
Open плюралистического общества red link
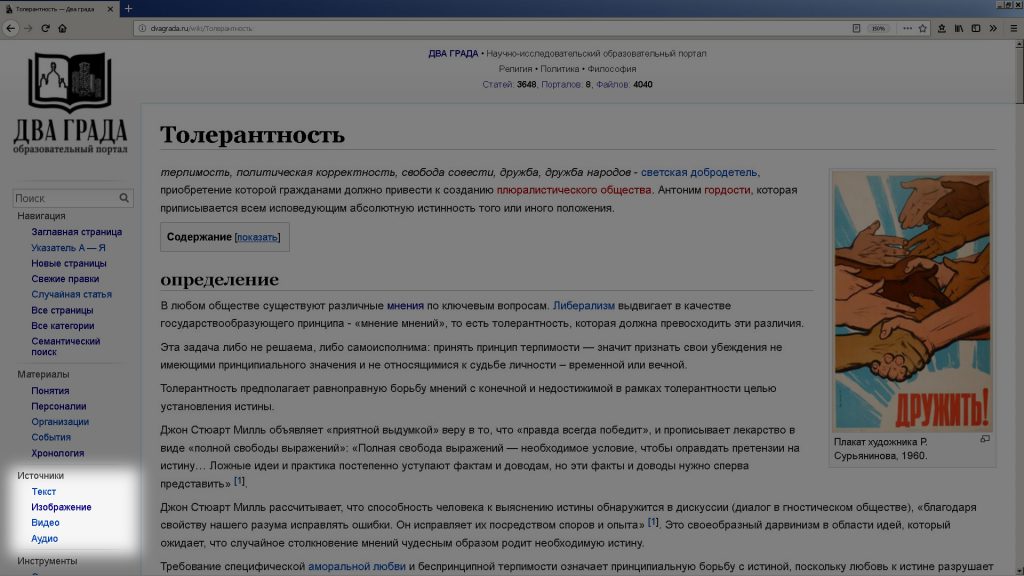coord(574,190)
